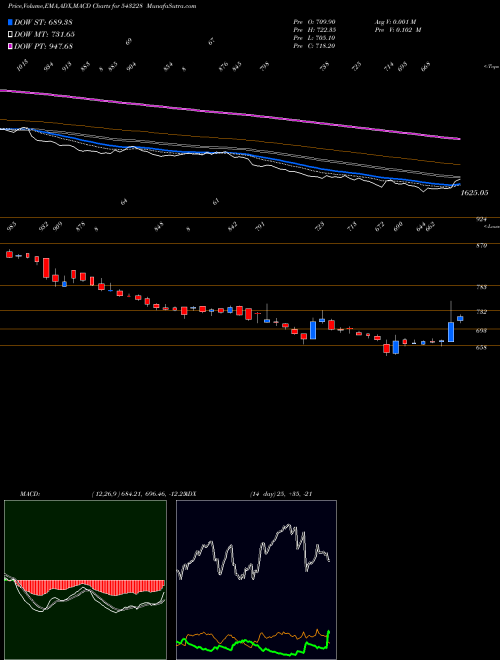
Task: Click the 'Pre H: 722.35' high value
Action: [x=314, y=30]
